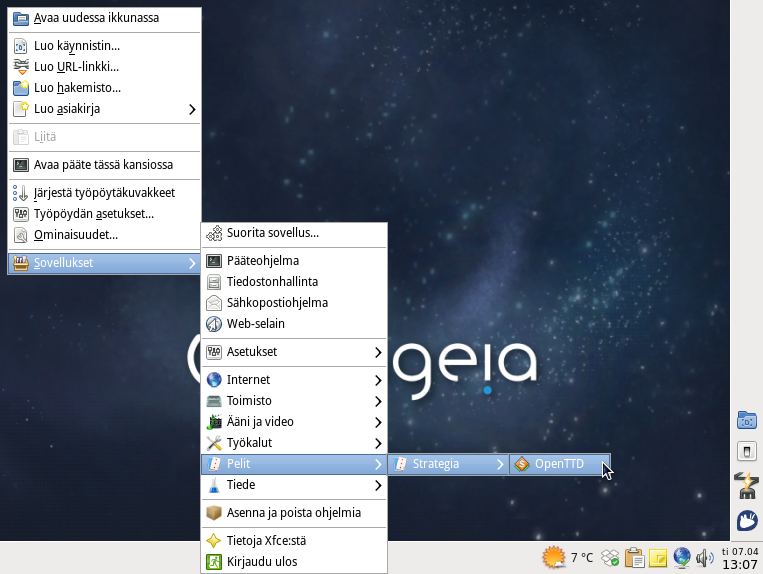The height and width of the screenshot is (574, 763).
Task: Click the power switch panel icon
Action: pos(746,452)
